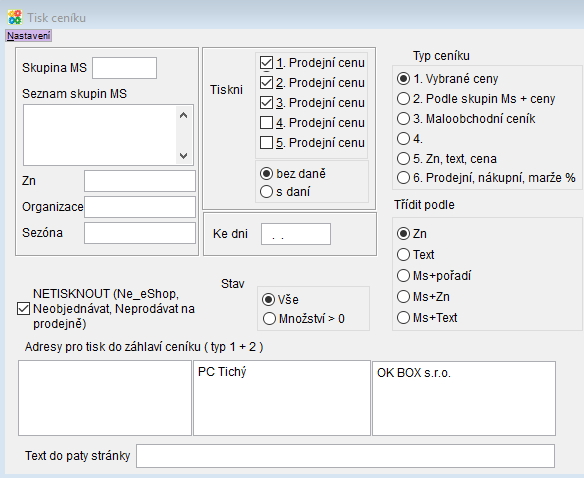Click the OK BOX s.r.o. address box
Viewport: 584px width, 478px height.
[464, 398]
